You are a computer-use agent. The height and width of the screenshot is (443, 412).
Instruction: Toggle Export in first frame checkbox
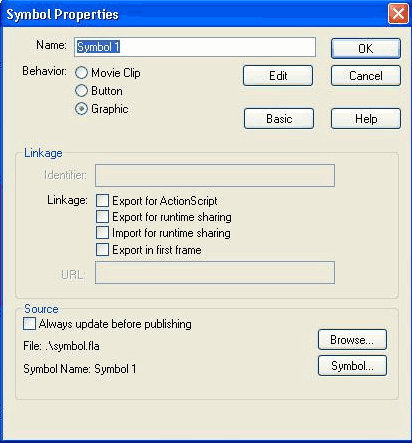click(102, 249)
